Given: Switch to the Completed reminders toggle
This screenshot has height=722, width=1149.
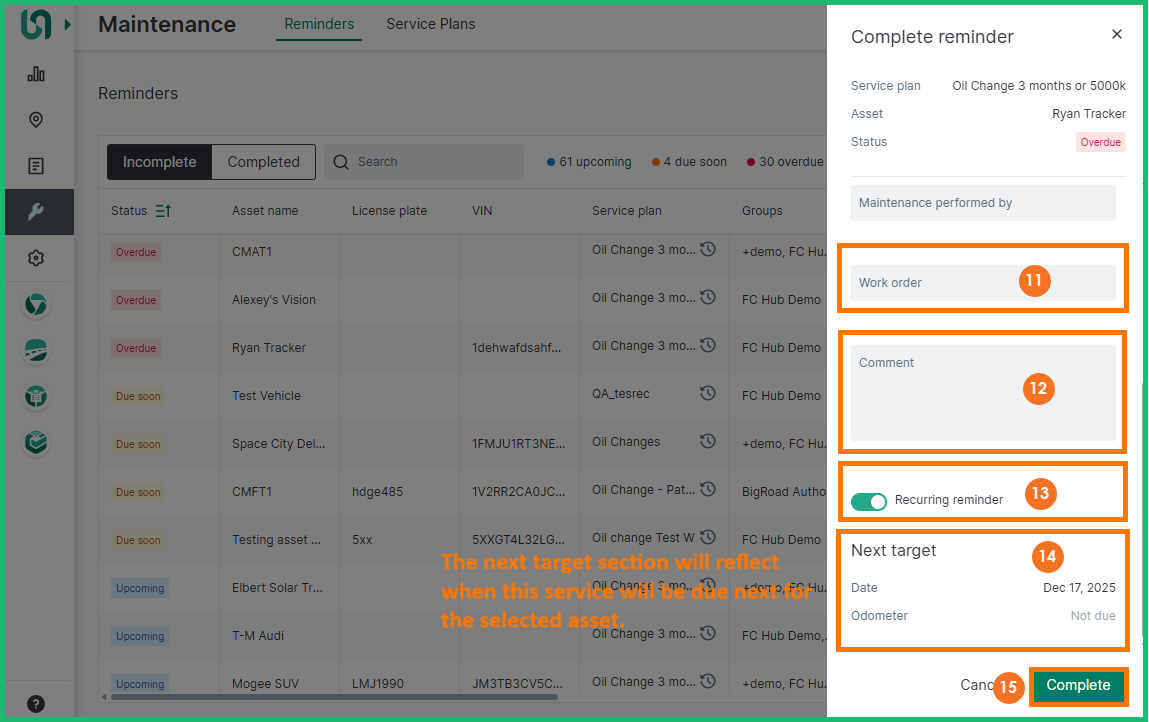Looking at the screenshot, I should 263,162.
